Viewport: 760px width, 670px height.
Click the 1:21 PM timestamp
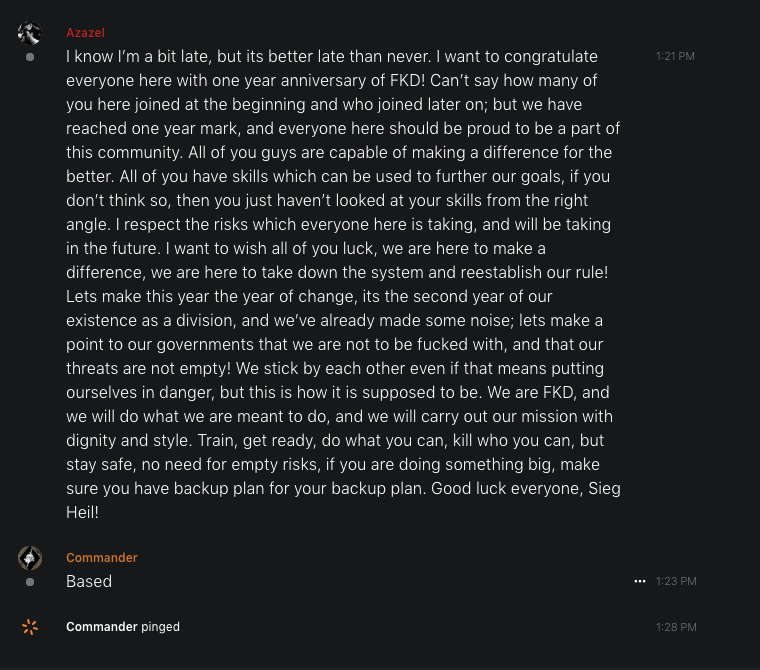[x=676, y=57]
